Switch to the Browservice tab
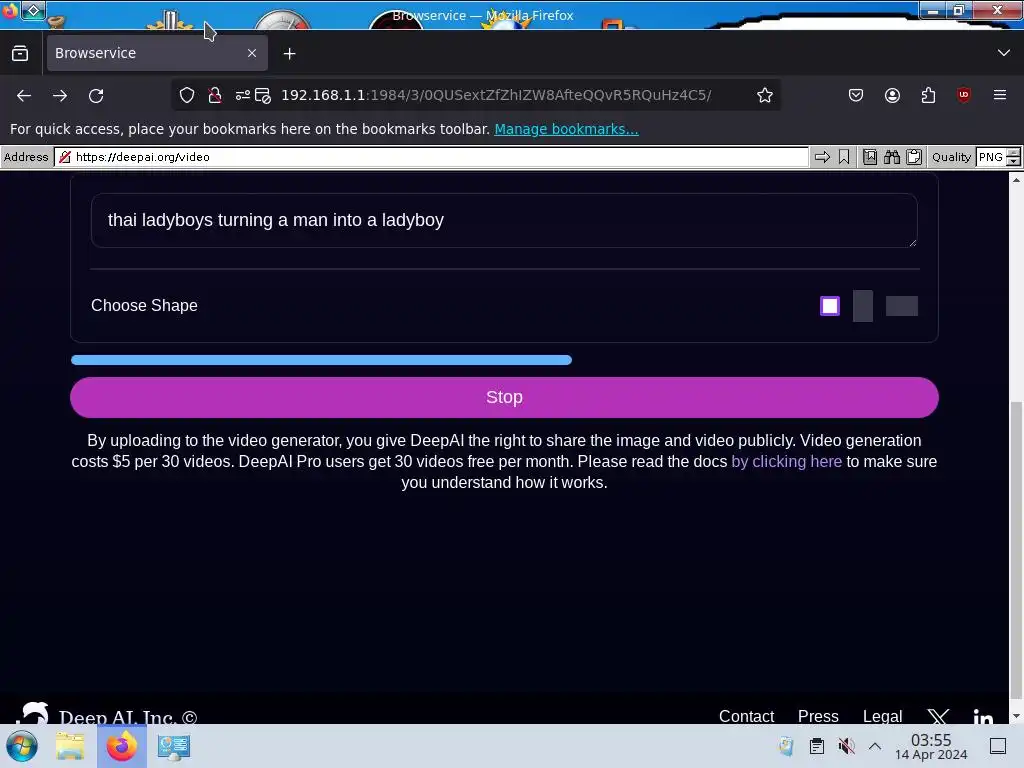 tap(157, 54)
